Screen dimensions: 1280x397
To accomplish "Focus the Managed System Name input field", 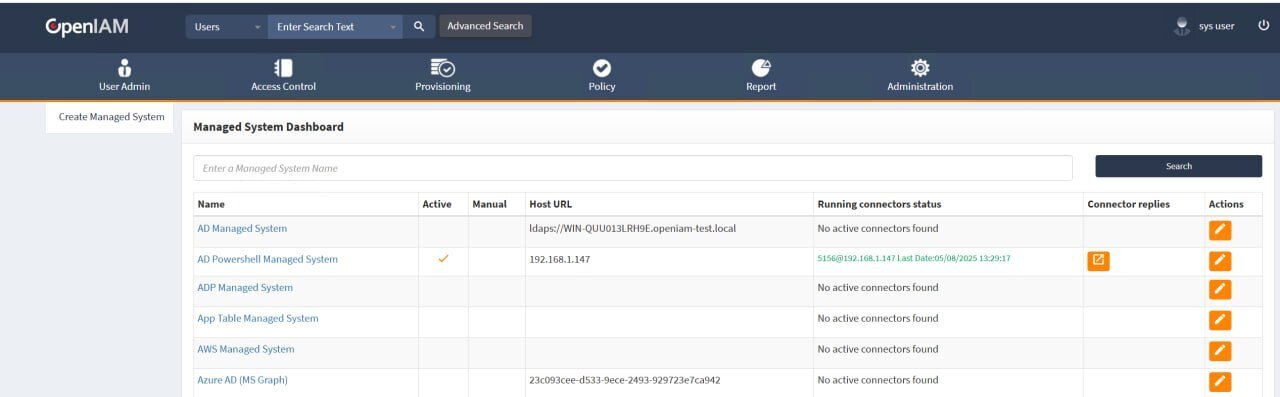I will (633, 168).
